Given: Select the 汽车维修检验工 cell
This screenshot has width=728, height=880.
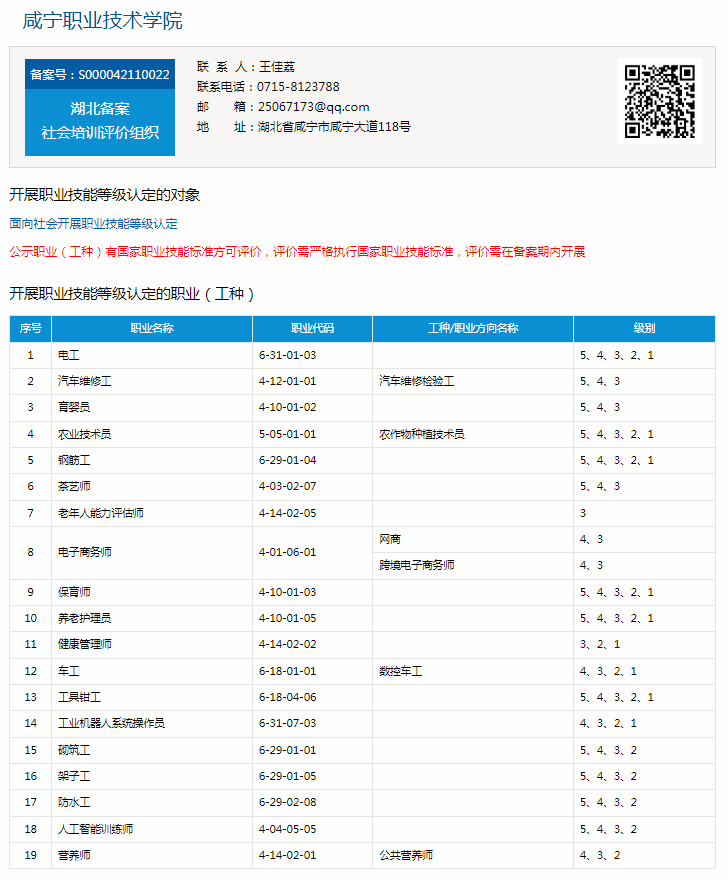Looking at the screenshot, I should click(416, 382).
